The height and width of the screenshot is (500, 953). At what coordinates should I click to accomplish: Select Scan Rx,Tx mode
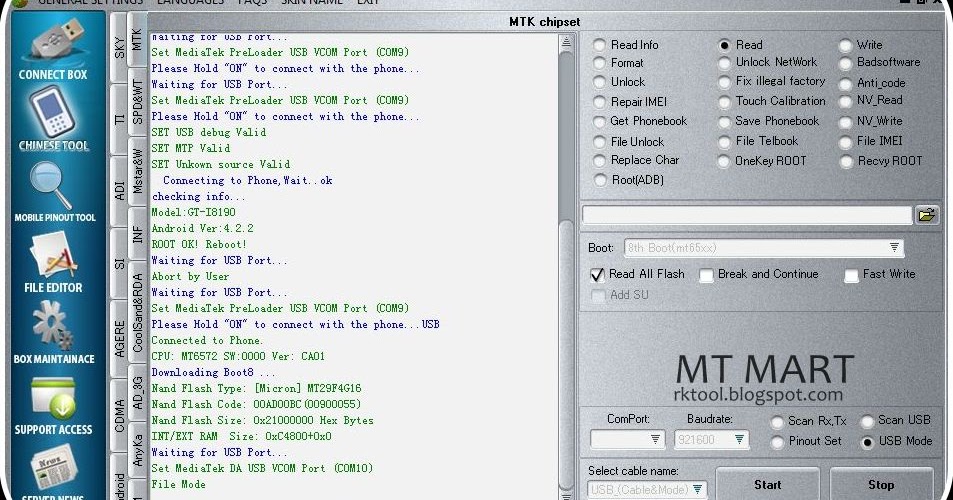coord(777,422)
